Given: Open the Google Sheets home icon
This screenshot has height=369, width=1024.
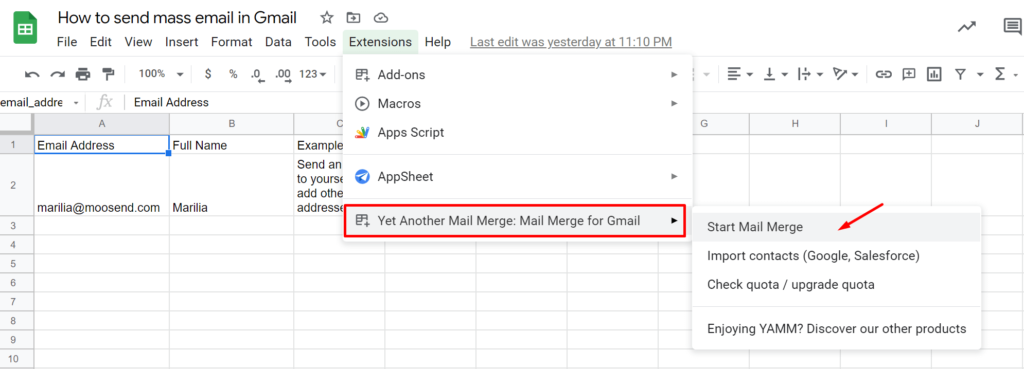Looking at the screenshot, I should point(26,29).
